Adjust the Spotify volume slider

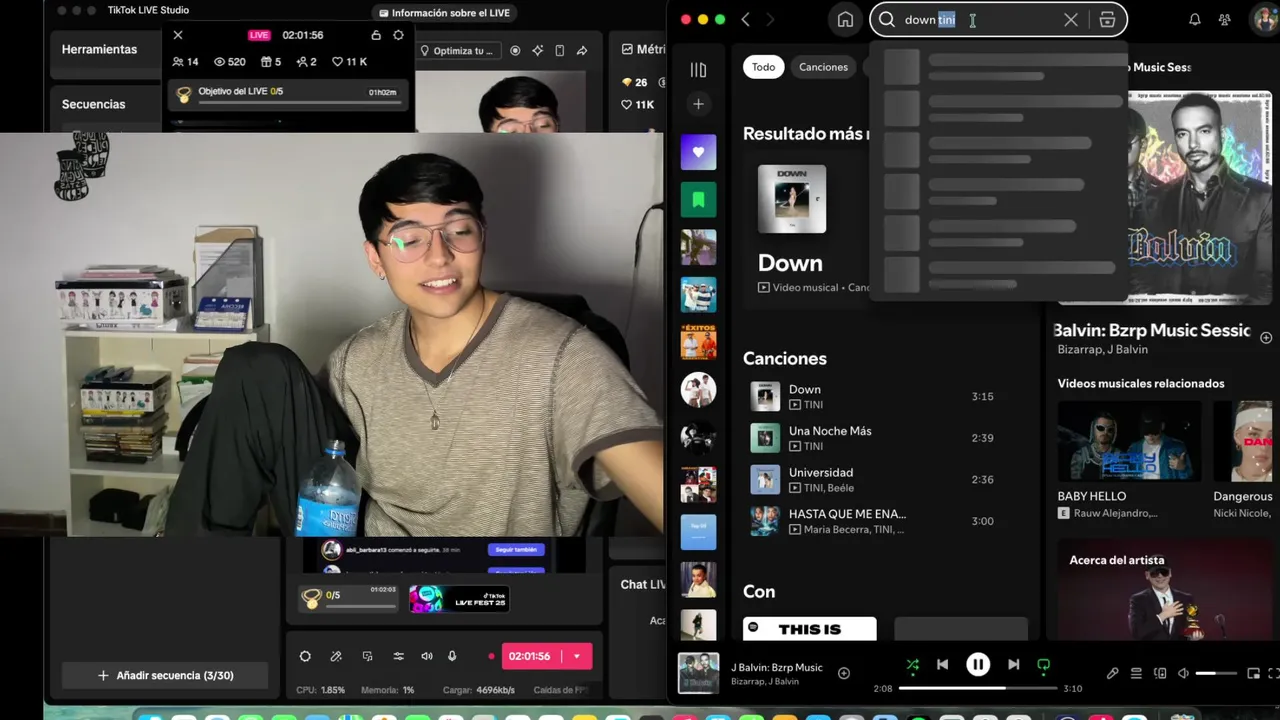pos(1216,673)
